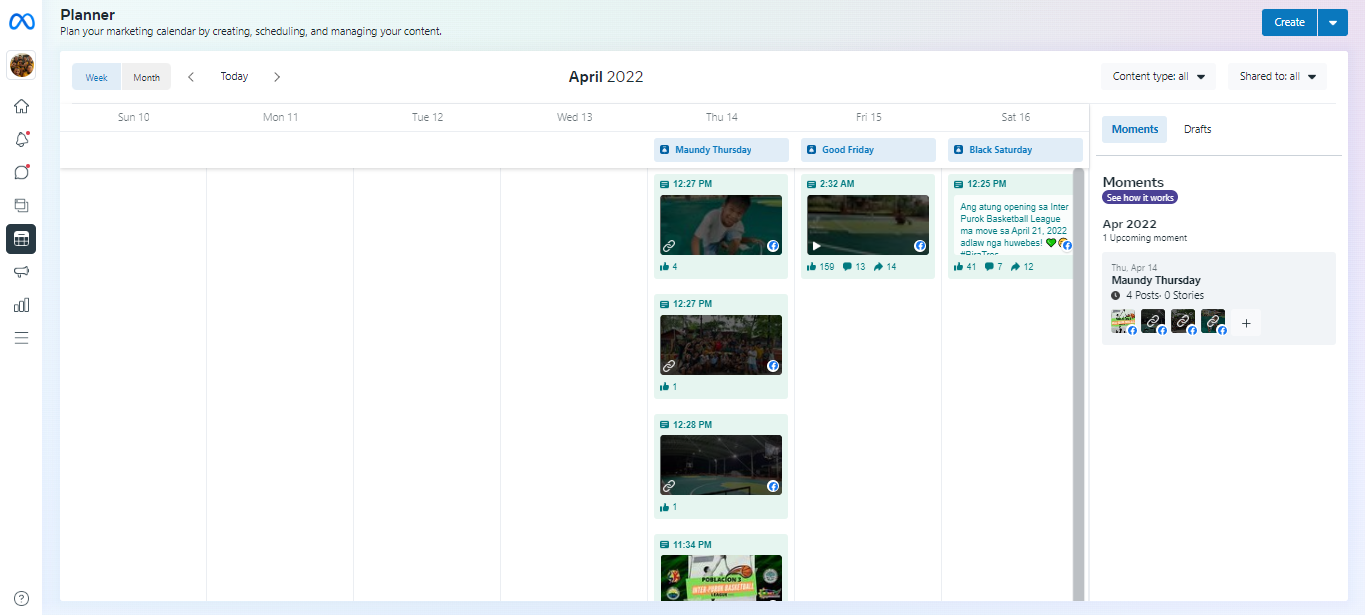Click link icon on 12:28 PM post thumbnail
1365x615 pixels.
click(x=668, y=486)
